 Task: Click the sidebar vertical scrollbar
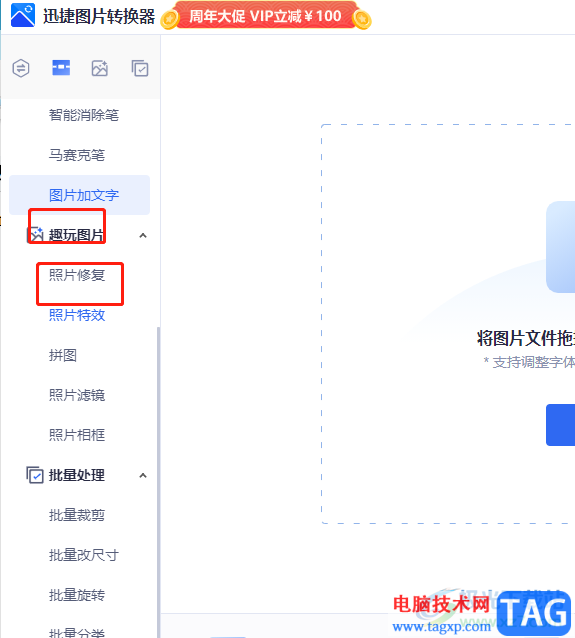pos(158,482)
